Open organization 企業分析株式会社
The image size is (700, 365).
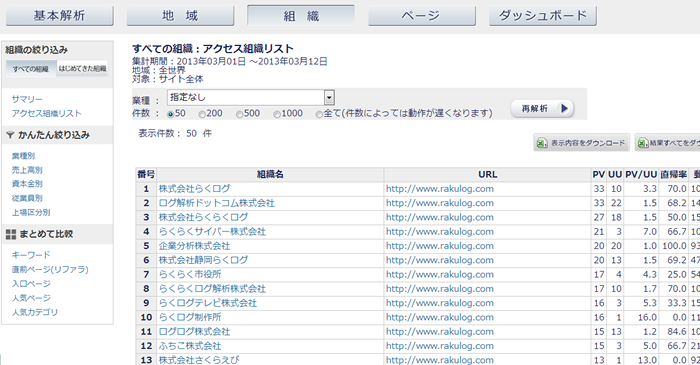click(194, 246)
